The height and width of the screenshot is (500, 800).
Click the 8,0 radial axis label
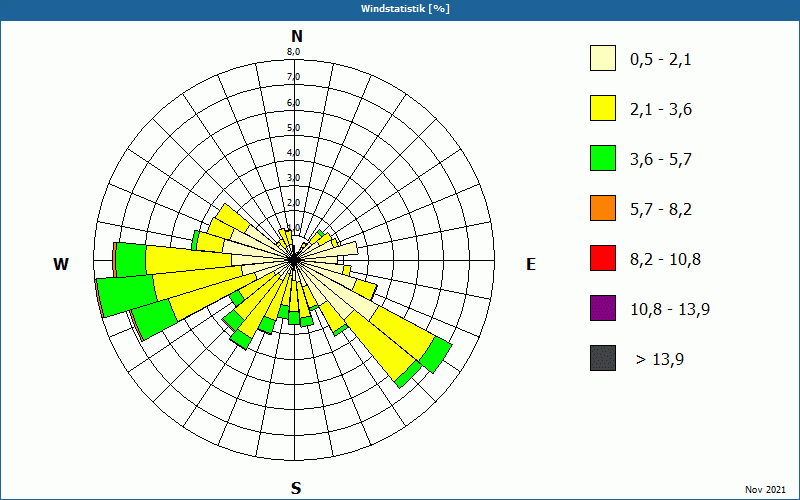293,52
